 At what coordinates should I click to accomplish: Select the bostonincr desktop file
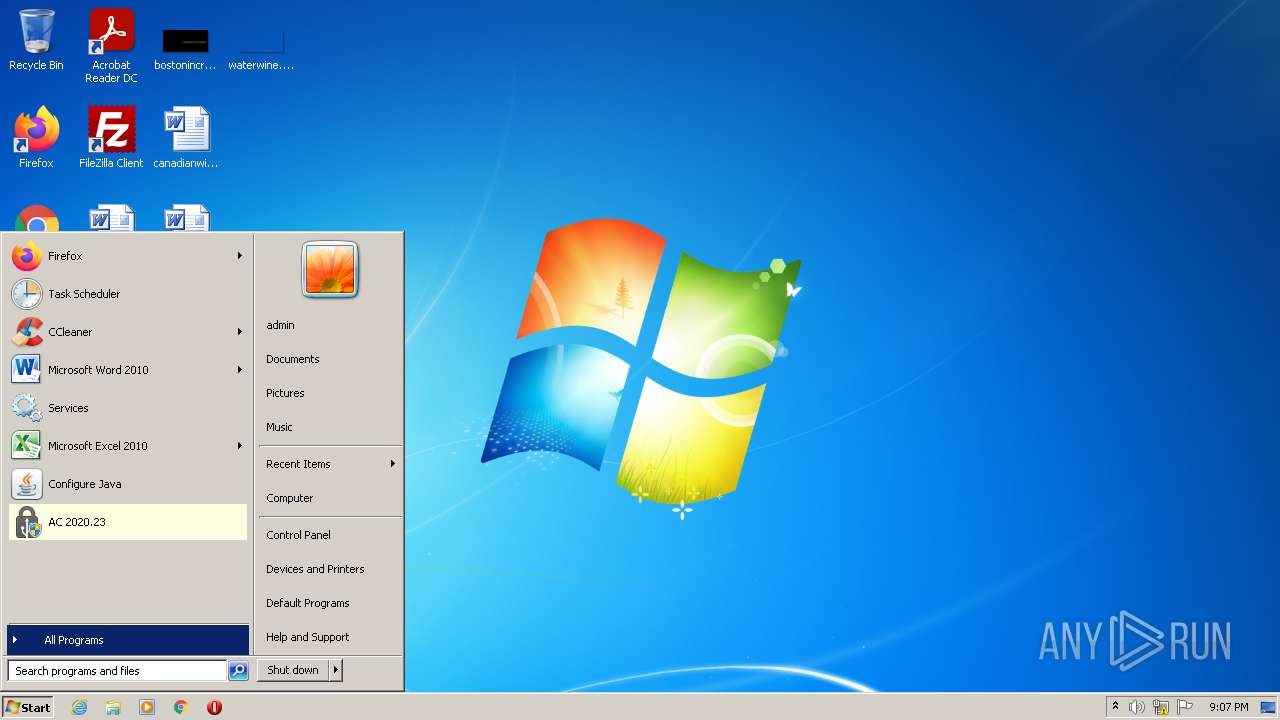[185, 50]
